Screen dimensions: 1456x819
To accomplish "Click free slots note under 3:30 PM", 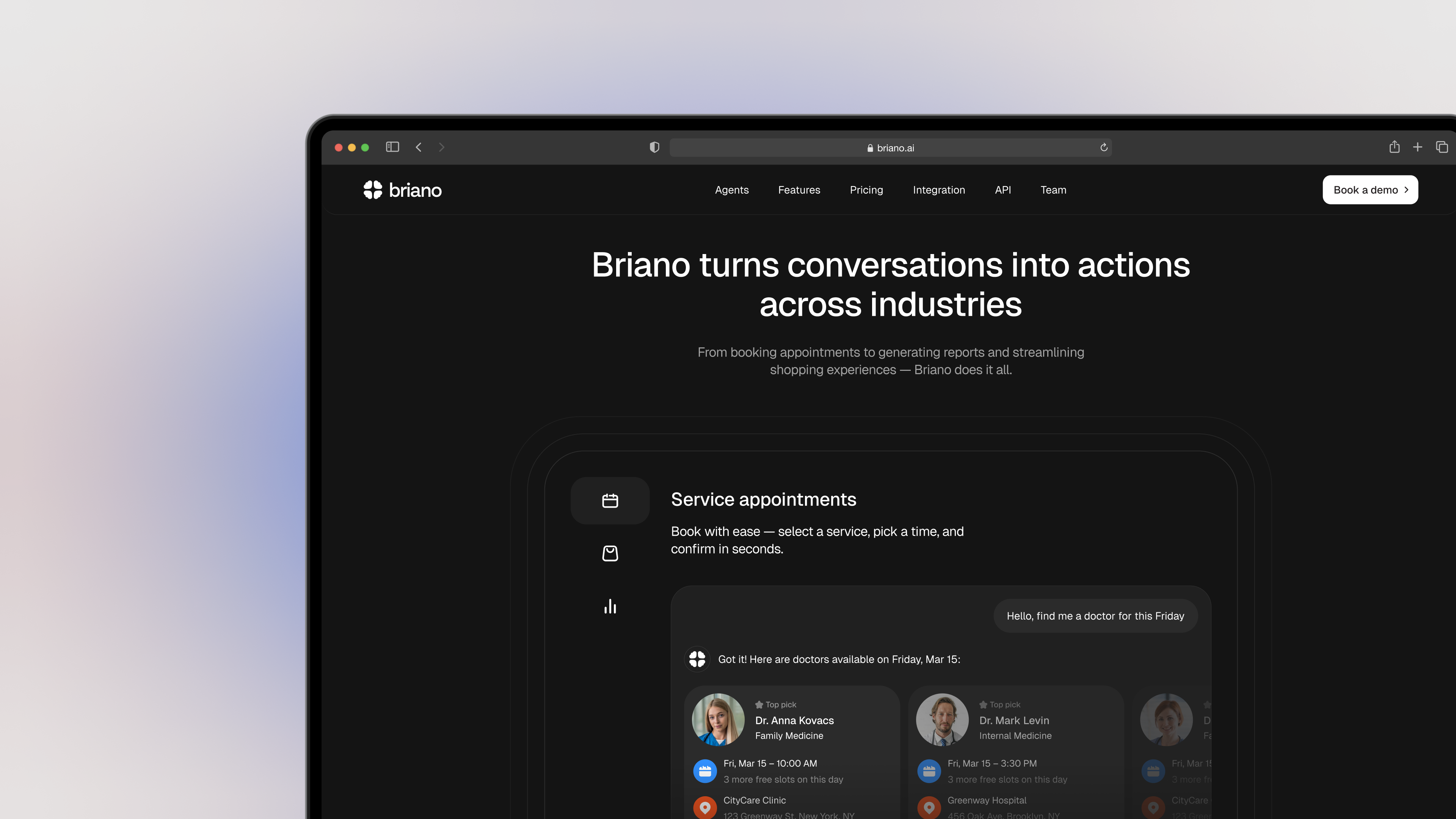I will click(1007, 780).
